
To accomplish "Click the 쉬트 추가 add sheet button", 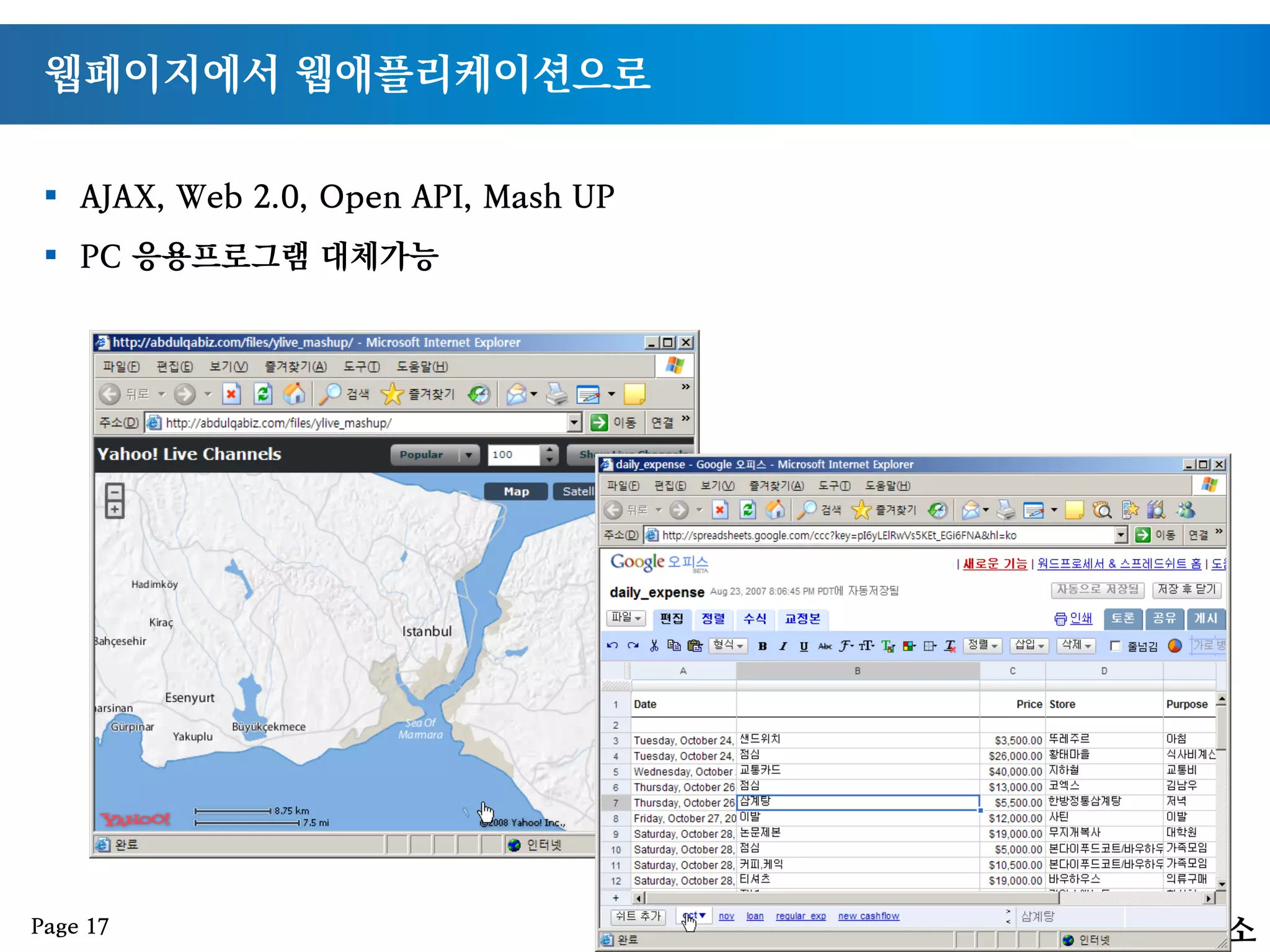I will pos(638,916).
